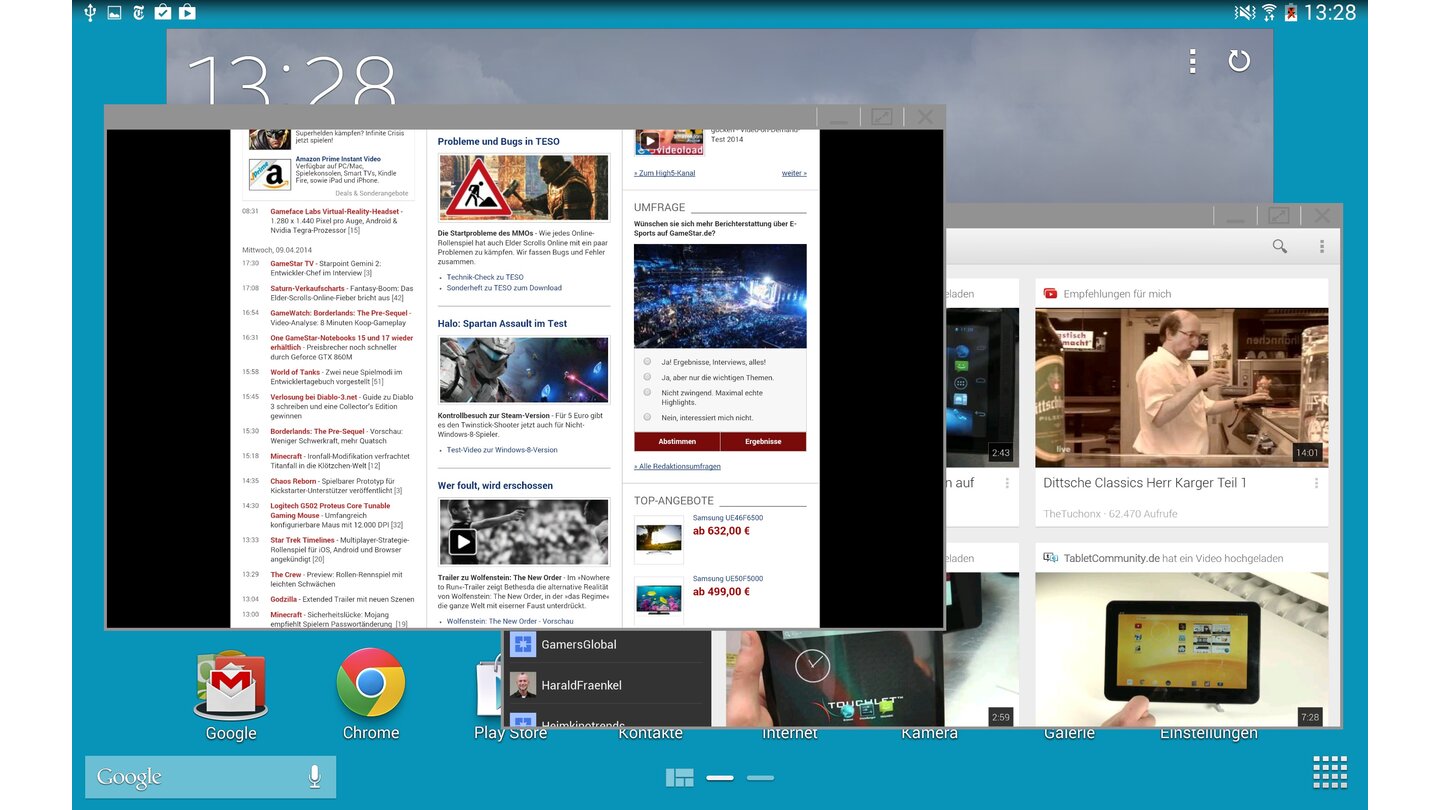Open 'Star Trek Timelines' news item
The image size is (1440, 810).
tap(340, 550)
